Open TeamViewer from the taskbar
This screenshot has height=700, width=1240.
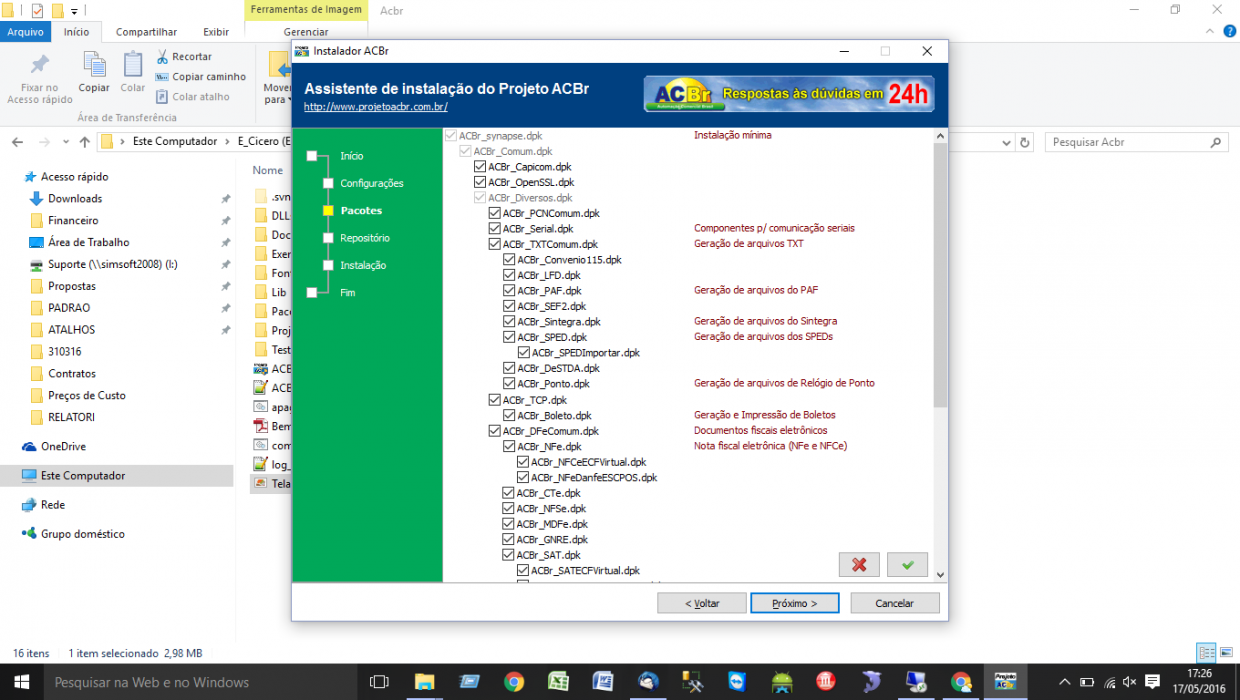tap(737, 682)
